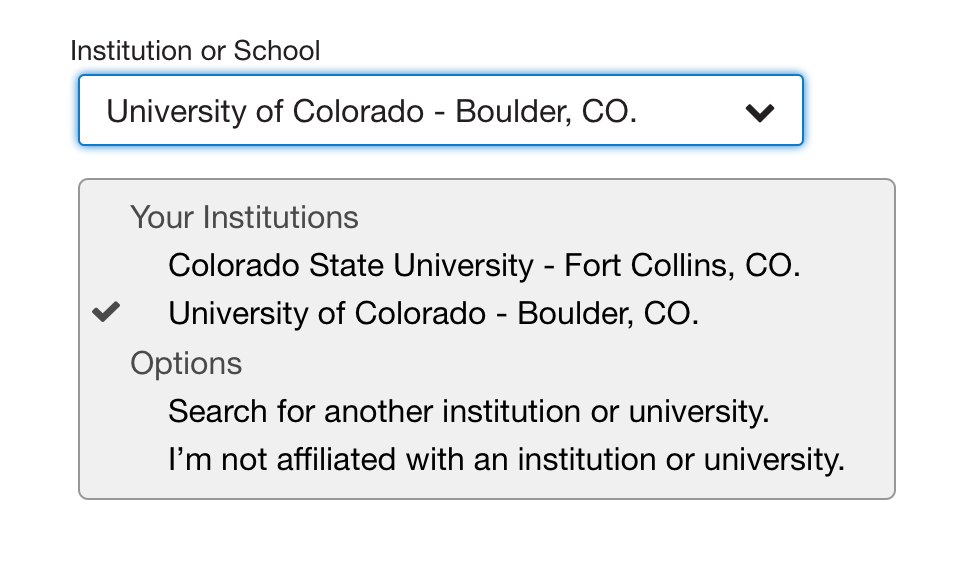The image size is (968, 564).
Task: Click the "Your Institutions" group header
Action: tap(244, 217)
